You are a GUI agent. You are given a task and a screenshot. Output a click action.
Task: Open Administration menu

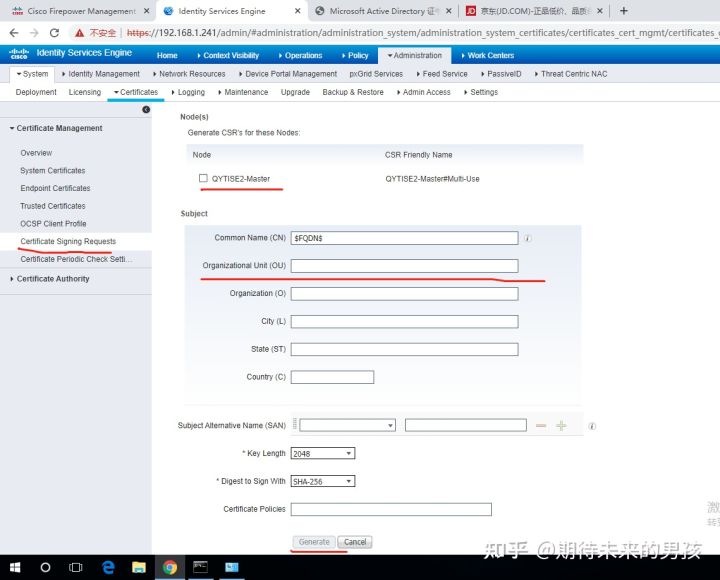coord(415,55)
